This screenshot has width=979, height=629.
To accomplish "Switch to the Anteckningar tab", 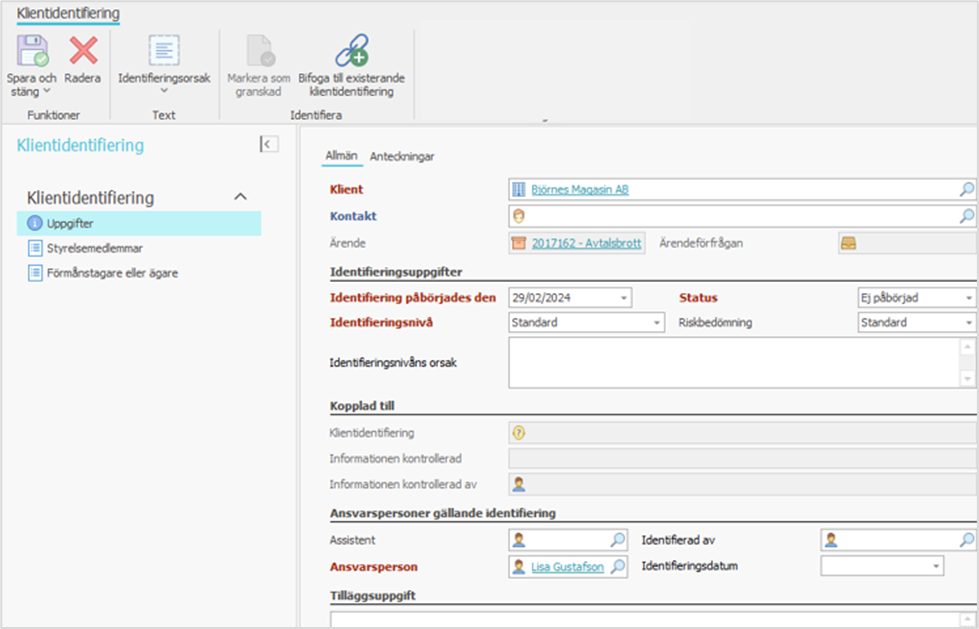I will point(402,156).
